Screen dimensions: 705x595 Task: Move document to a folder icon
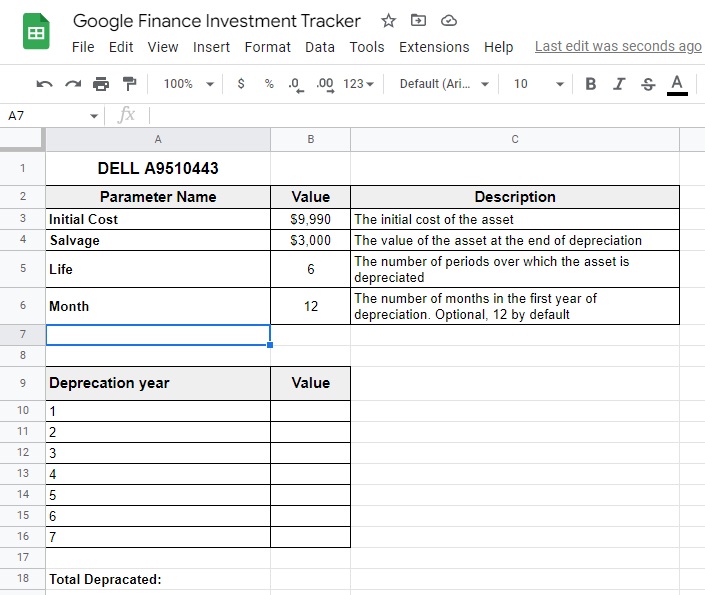pos(418,20)
